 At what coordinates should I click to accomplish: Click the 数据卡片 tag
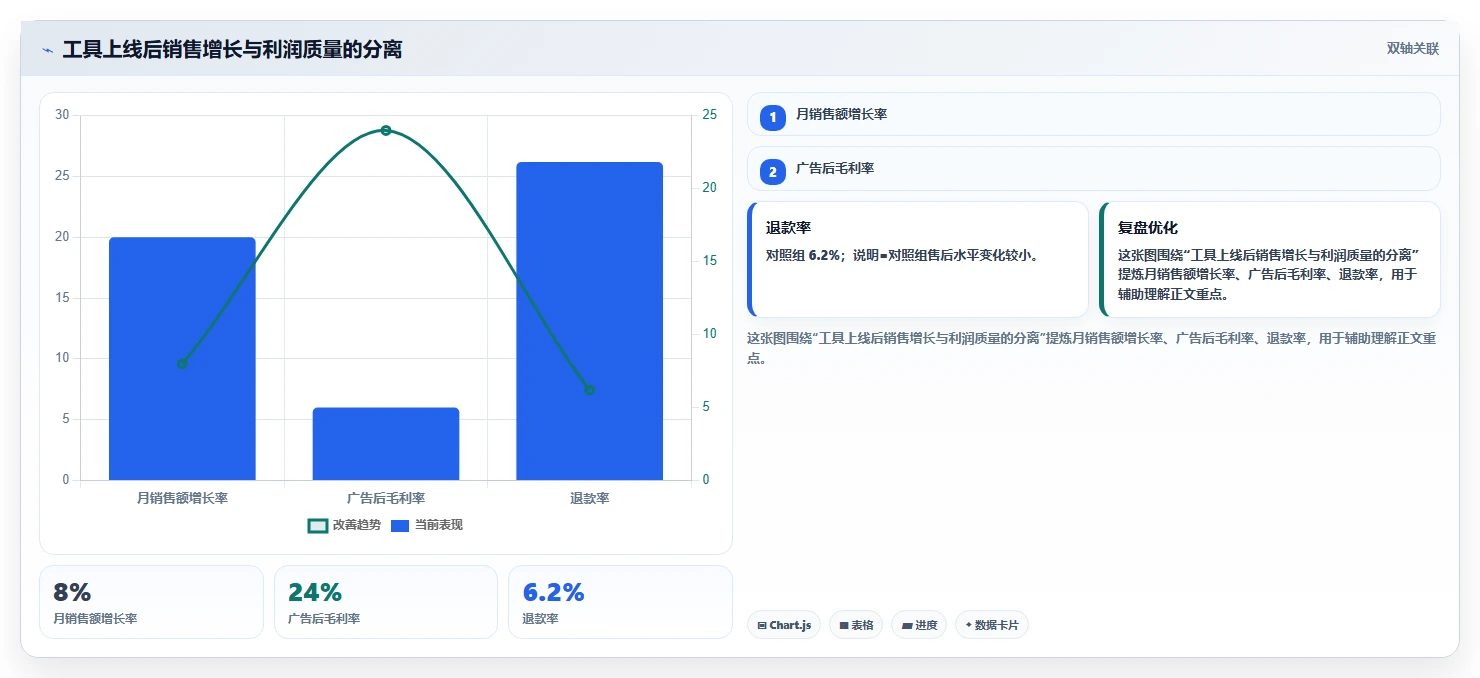tap(992, 625)
